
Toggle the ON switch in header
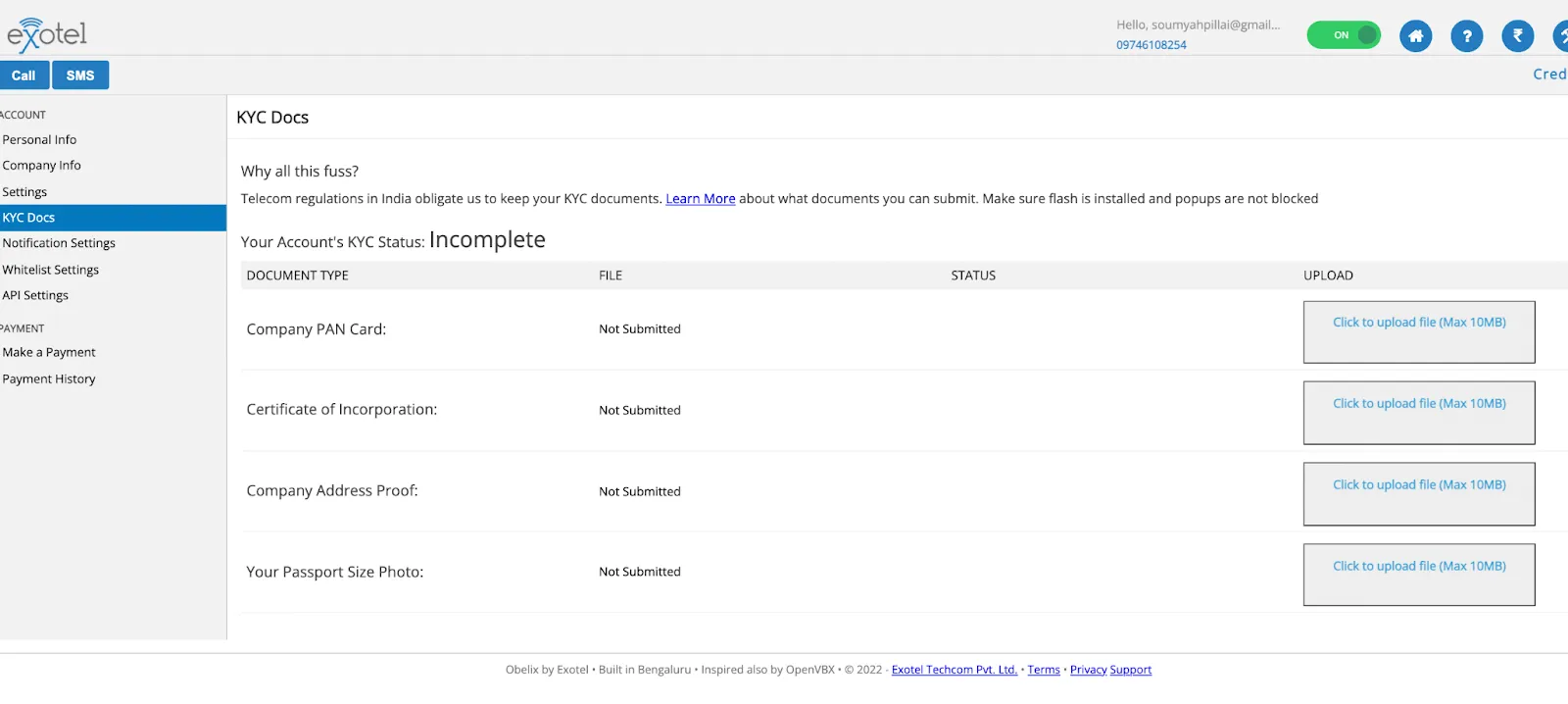point(1344,35)
